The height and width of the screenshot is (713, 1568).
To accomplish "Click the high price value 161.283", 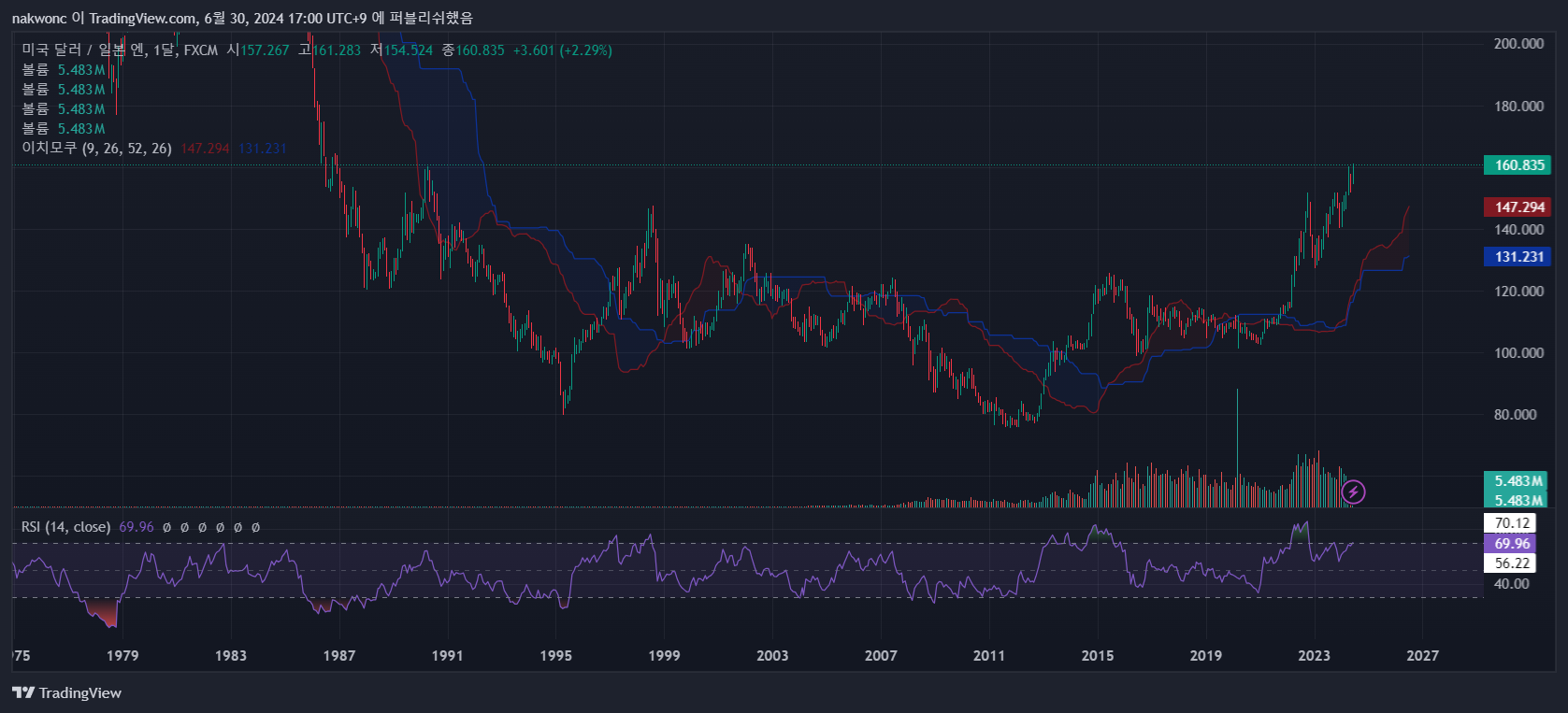I will coord(337,50).
